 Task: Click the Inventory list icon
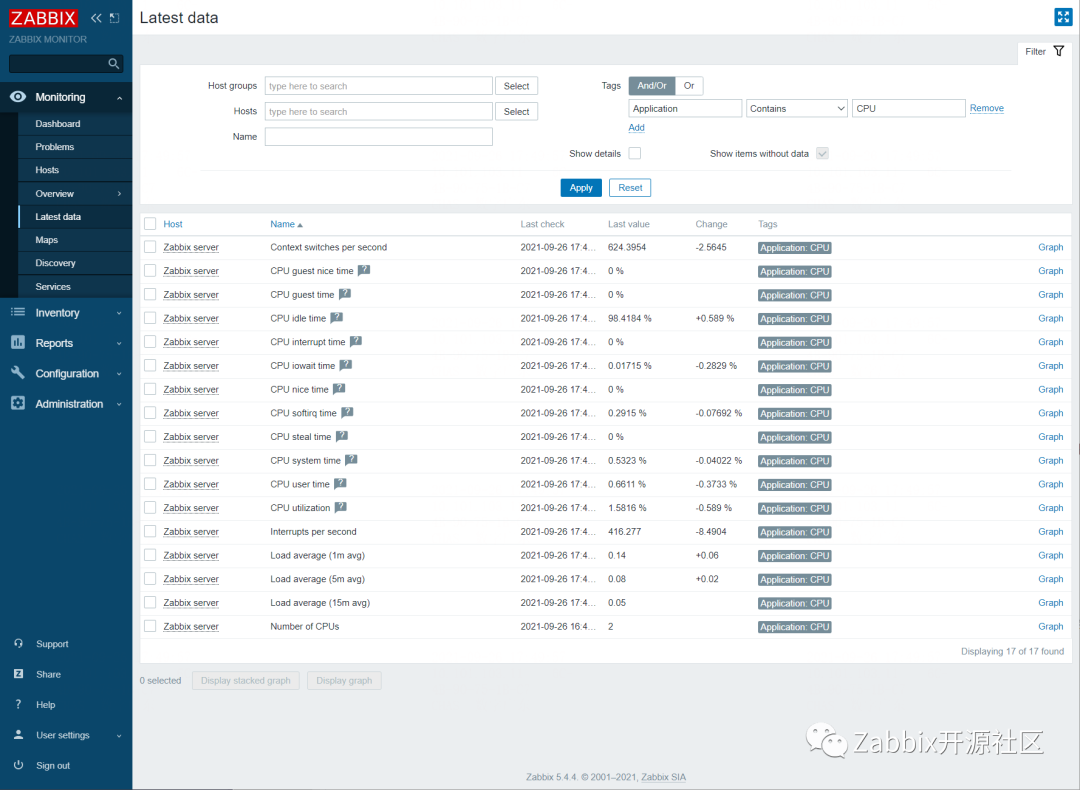pyautogui.click(x=18, y=313)
